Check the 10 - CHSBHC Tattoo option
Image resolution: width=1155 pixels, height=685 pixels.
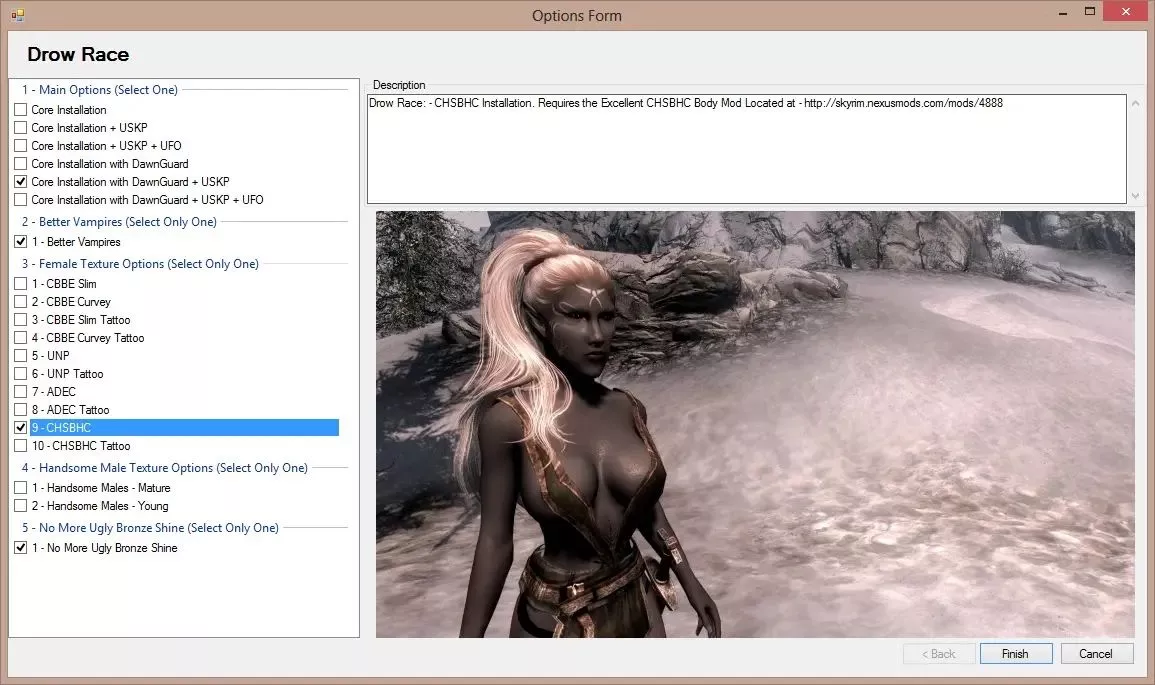pyautogui.click(x=21, y=446)
